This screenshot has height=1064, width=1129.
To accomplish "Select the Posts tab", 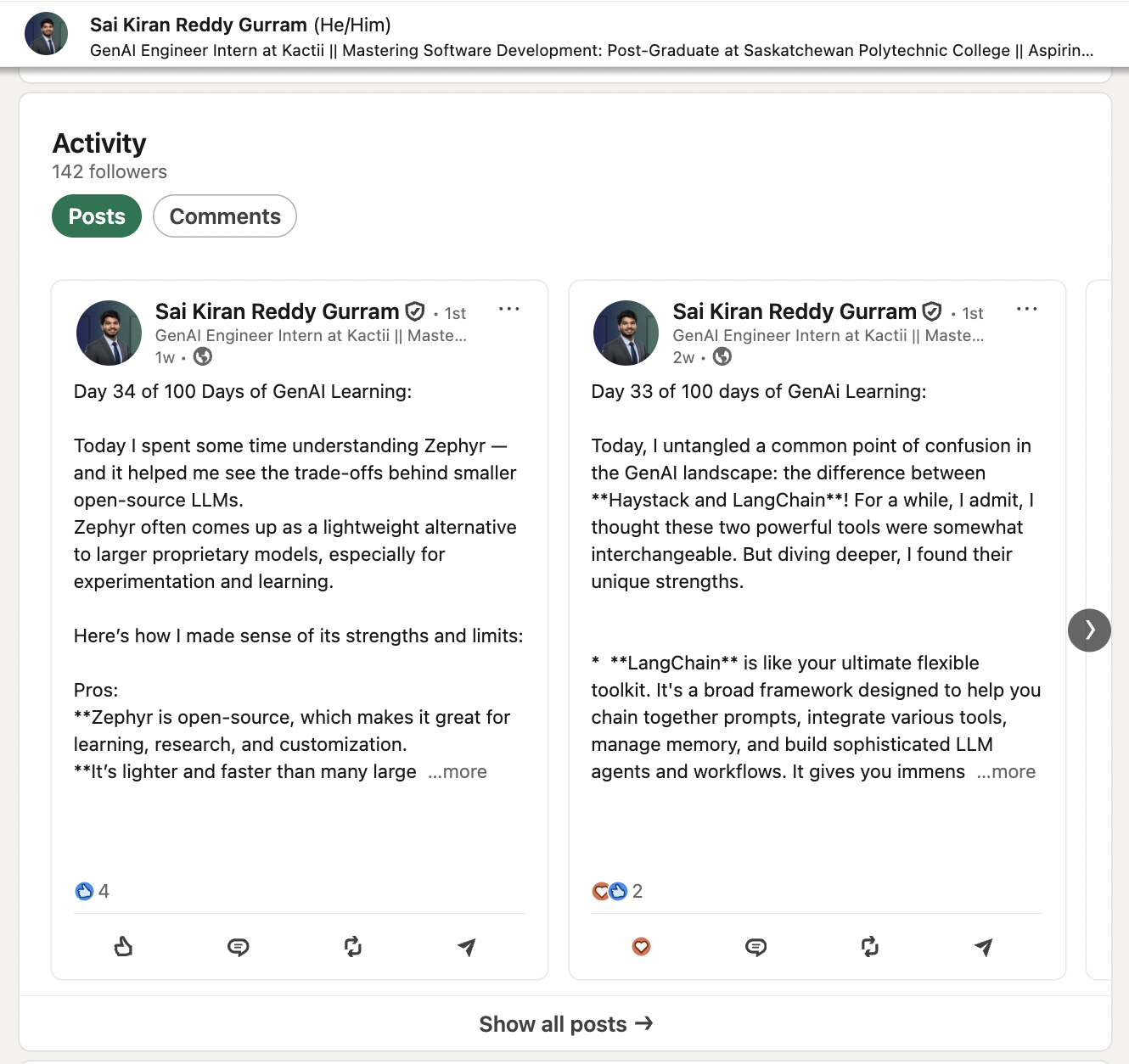I will tap(96, 216).
